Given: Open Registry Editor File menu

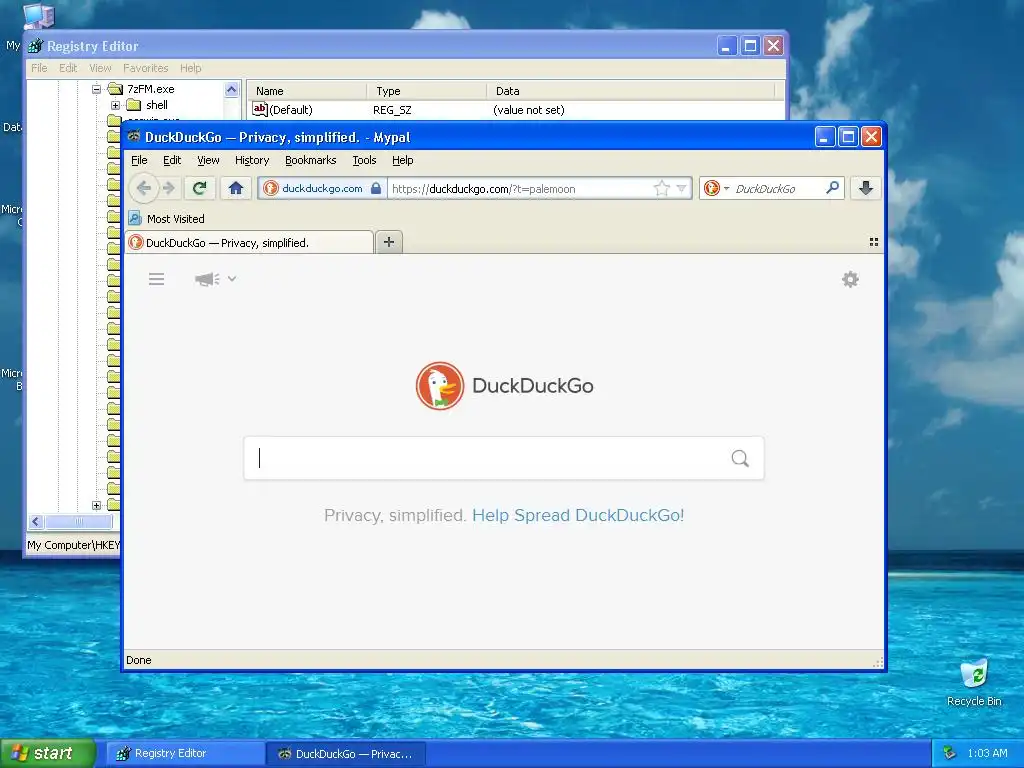Looking at the screenshot, I should coord(39,68).
